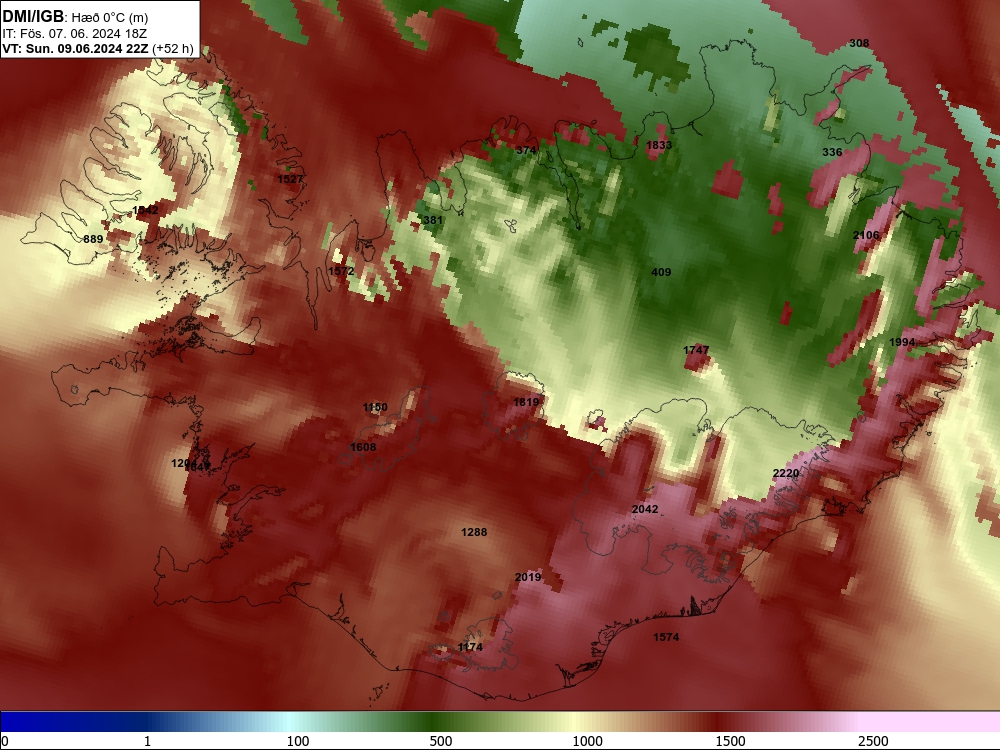Image resolution: width=1000 pixels, height=750 pixels.
Task: Click the 'Hæð 0°C (m)' label
Action: 109,17
